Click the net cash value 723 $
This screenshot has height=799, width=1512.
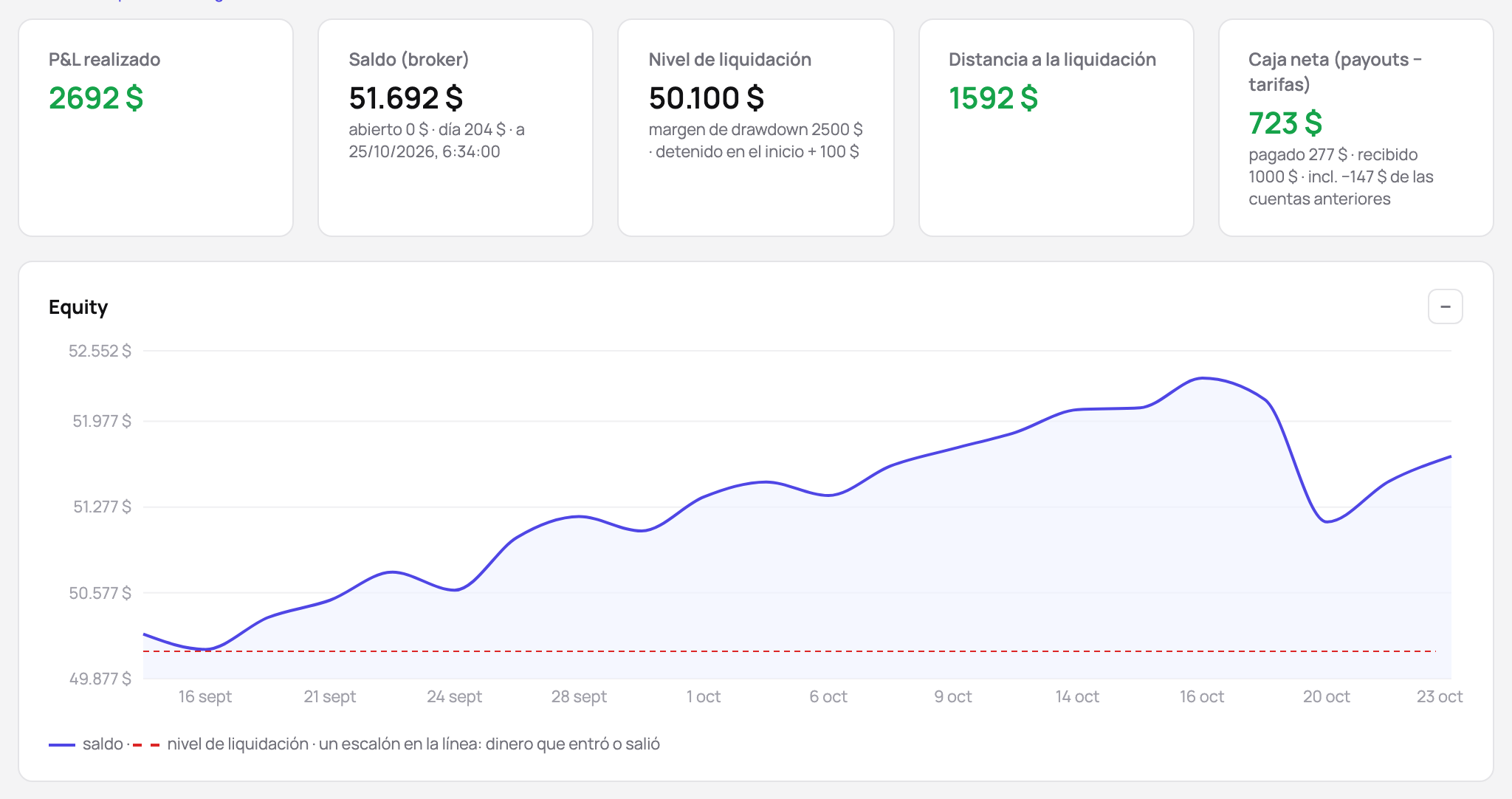[x=1285, y=123]
